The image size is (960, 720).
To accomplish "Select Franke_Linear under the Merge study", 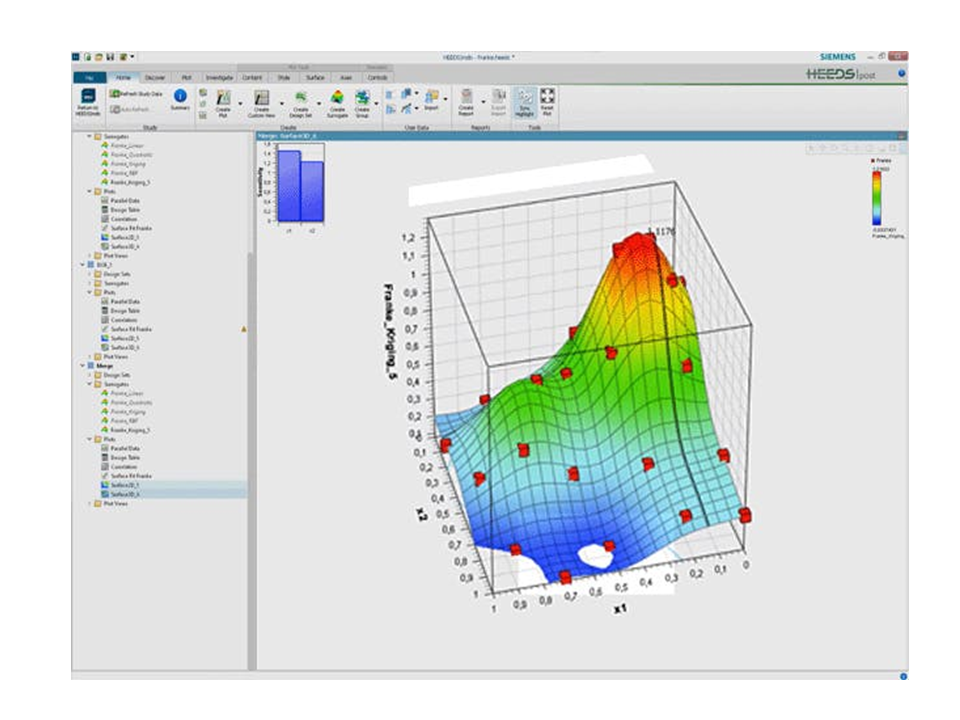I will (x=122, y=393).
